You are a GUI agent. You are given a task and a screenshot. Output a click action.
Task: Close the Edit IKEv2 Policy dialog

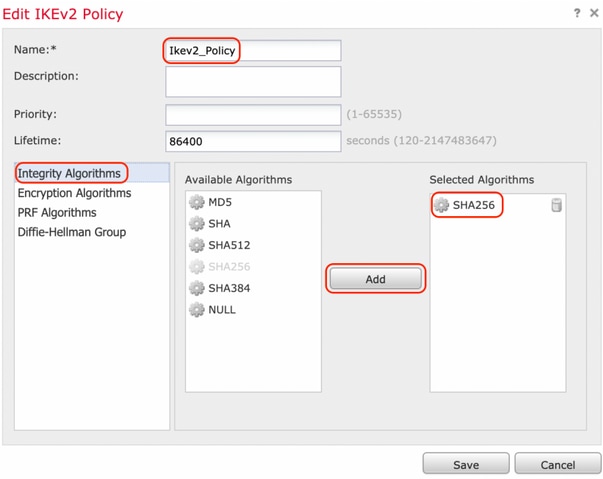point(594,13)
